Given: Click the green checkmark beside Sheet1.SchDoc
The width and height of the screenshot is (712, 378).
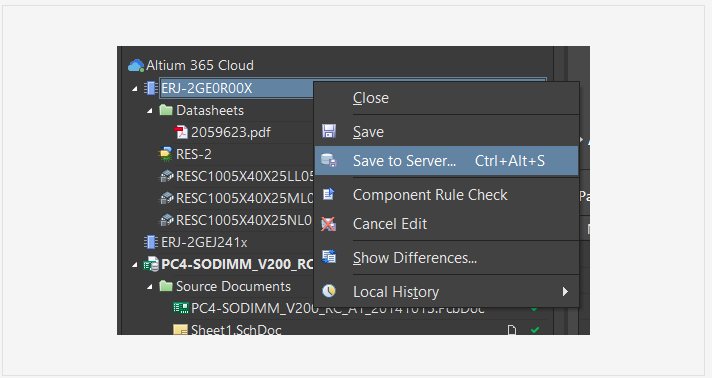Looking at the screenshot, I should pos(535,330).
